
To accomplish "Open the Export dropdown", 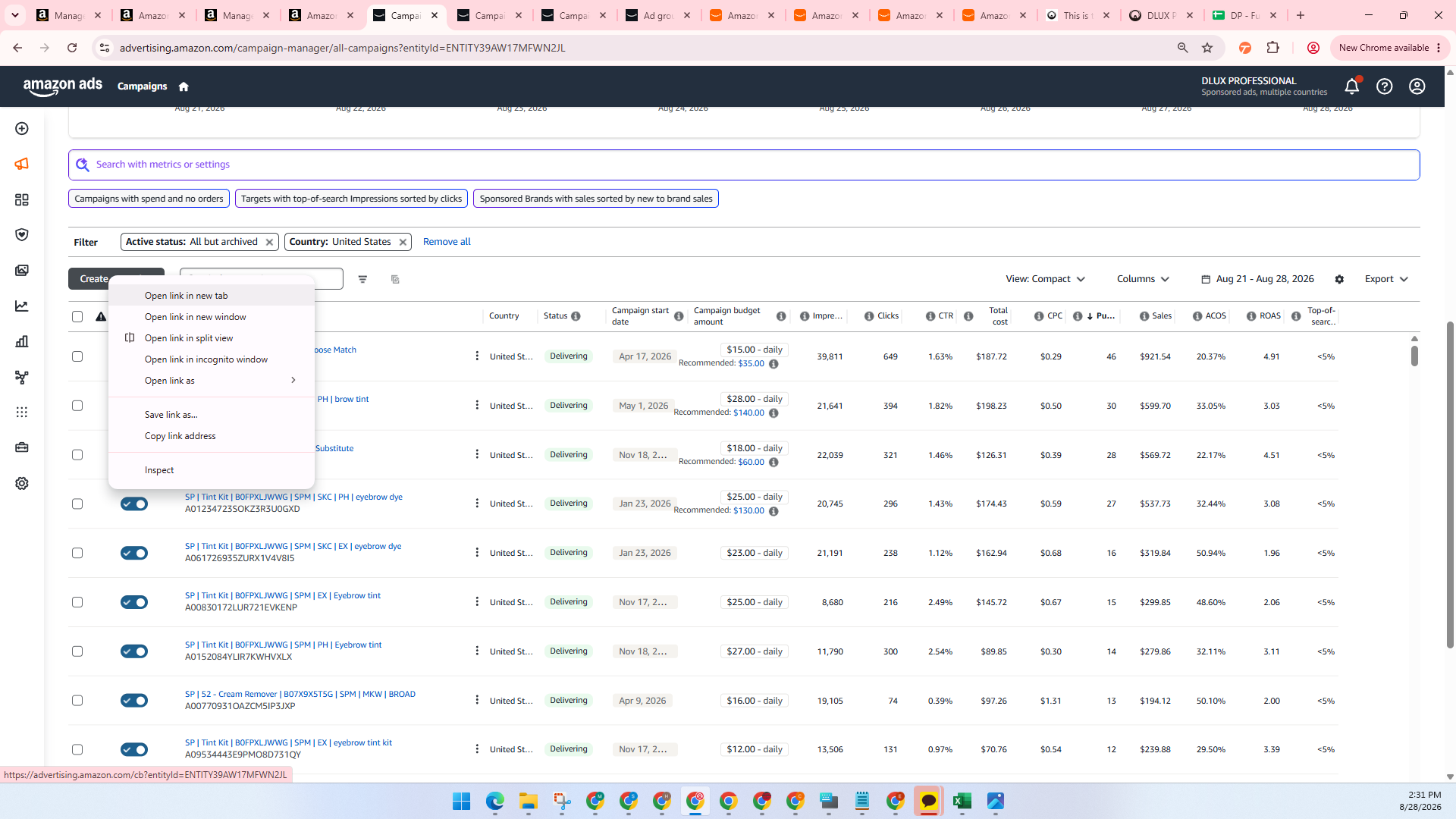I will pyautogui.click(x=1386, y=279).
